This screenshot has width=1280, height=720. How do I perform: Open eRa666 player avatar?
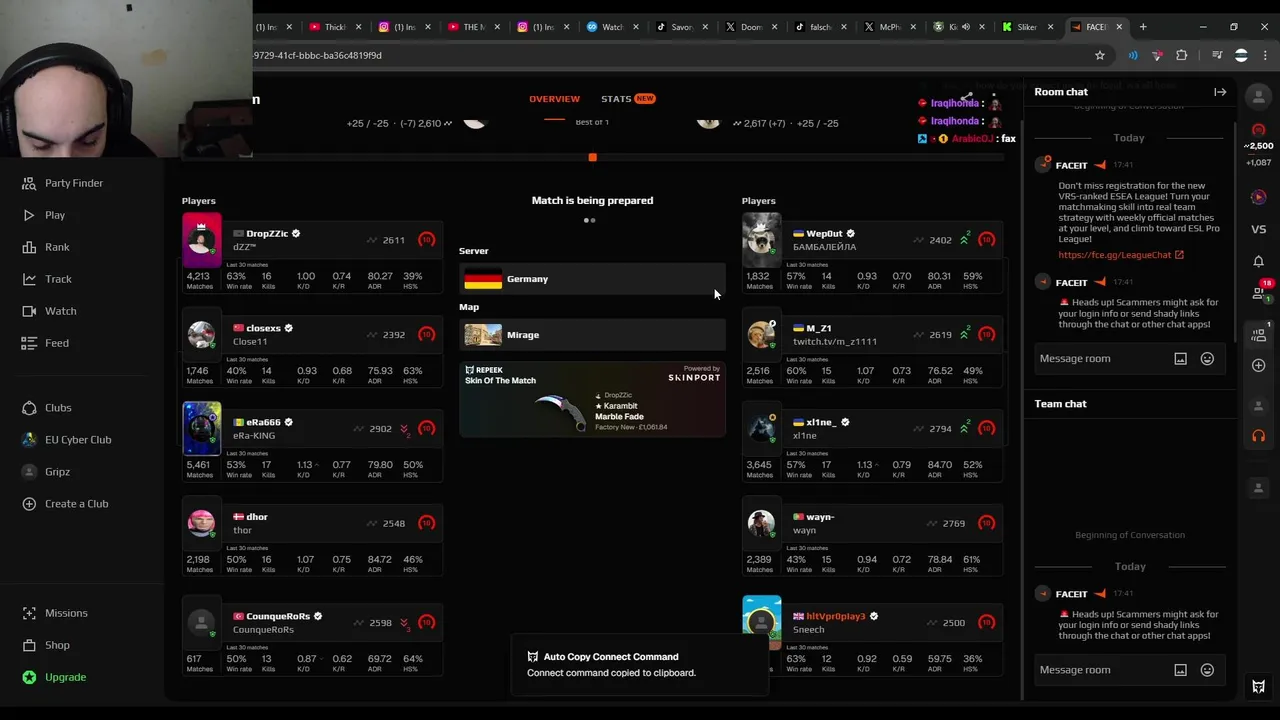click(201, 428)
